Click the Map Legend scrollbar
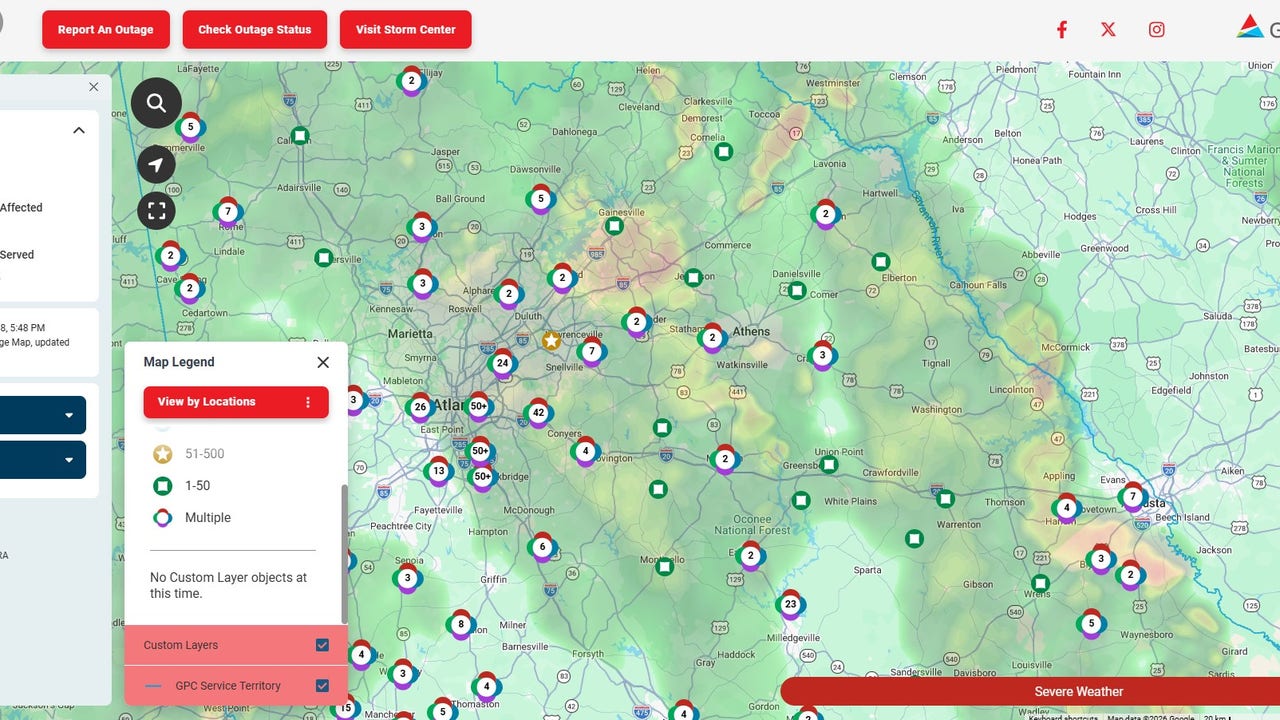This screenshot has height=720, width=1280. coord(344,553)
